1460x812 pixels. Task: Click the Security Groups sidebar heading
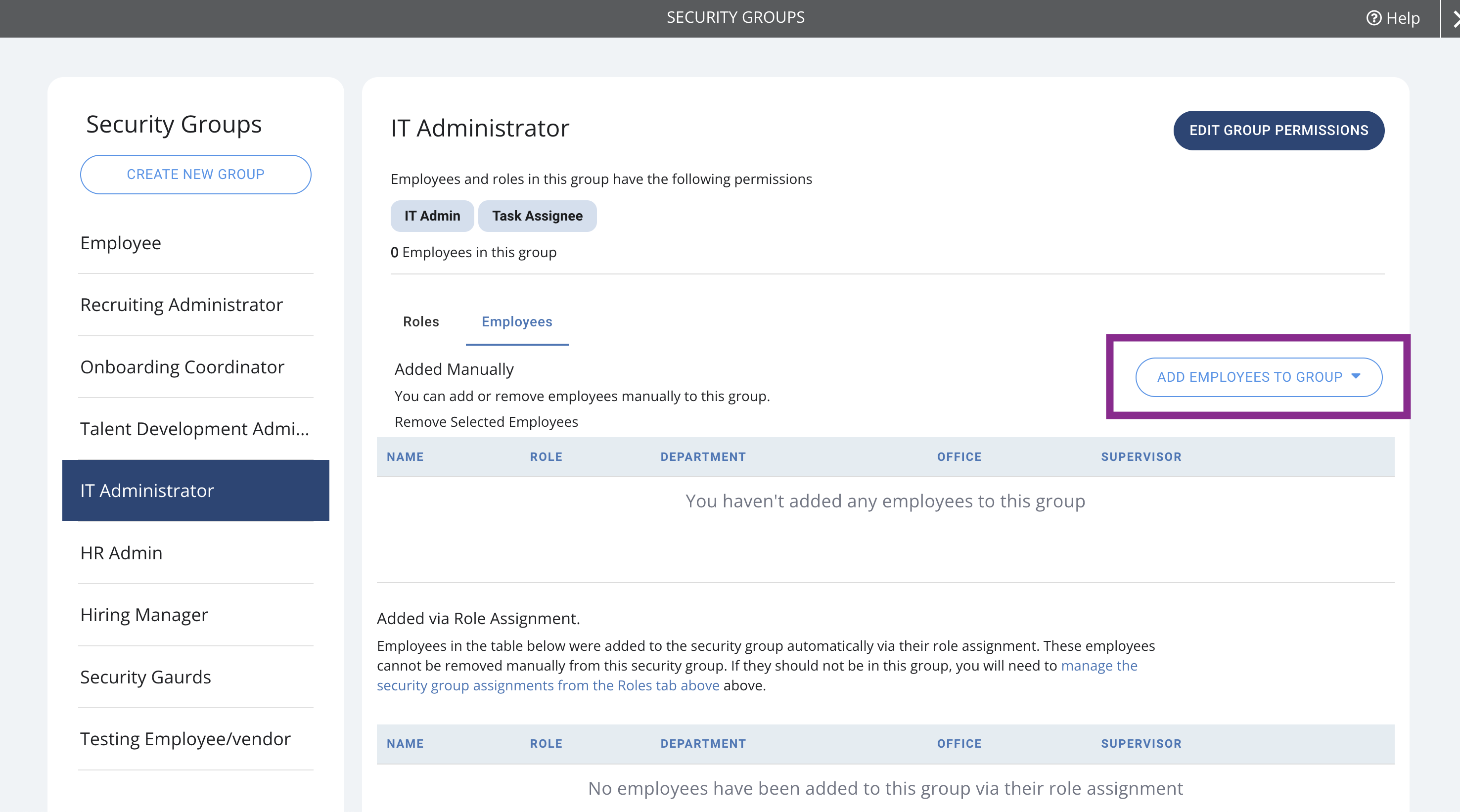tap(174, 125)
